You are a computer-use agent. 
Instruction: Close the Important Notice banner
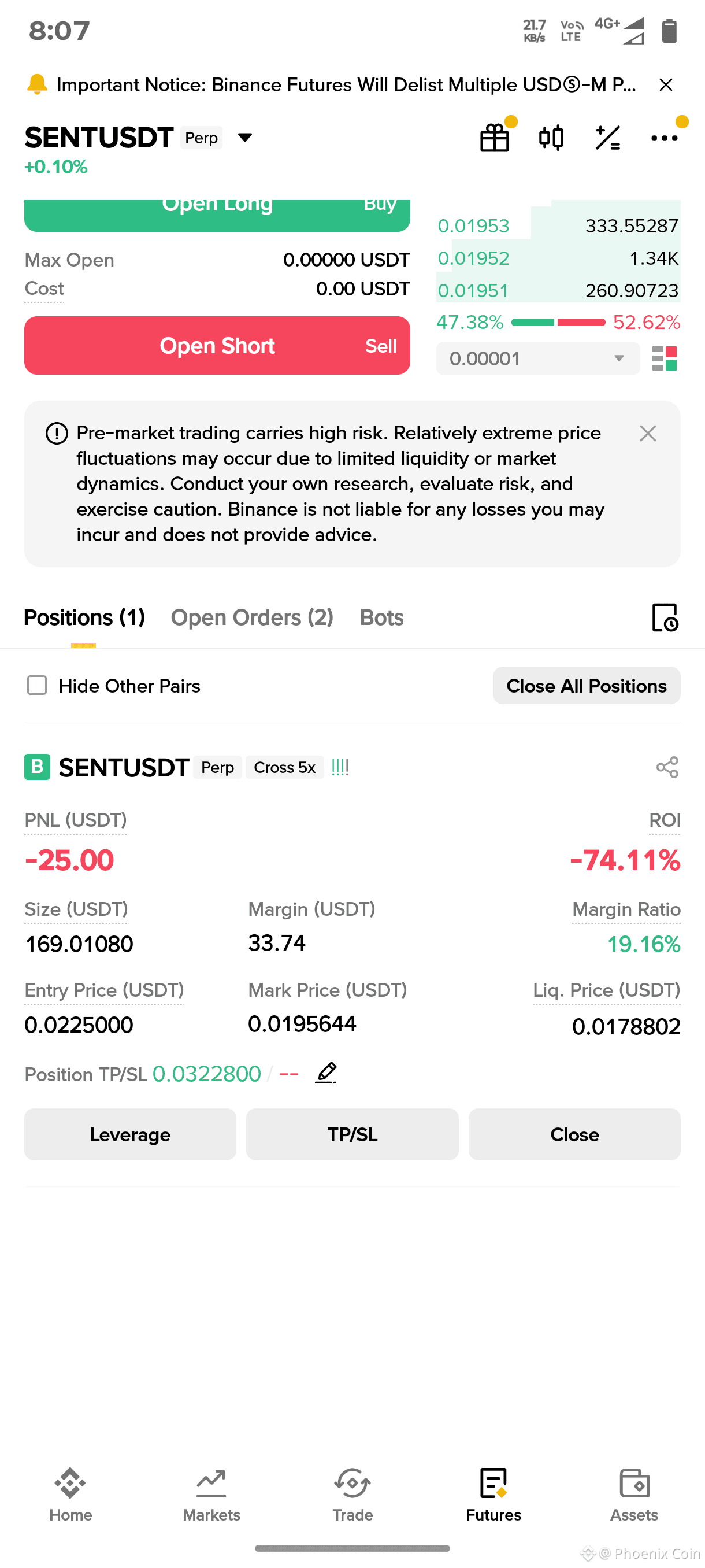666,84
